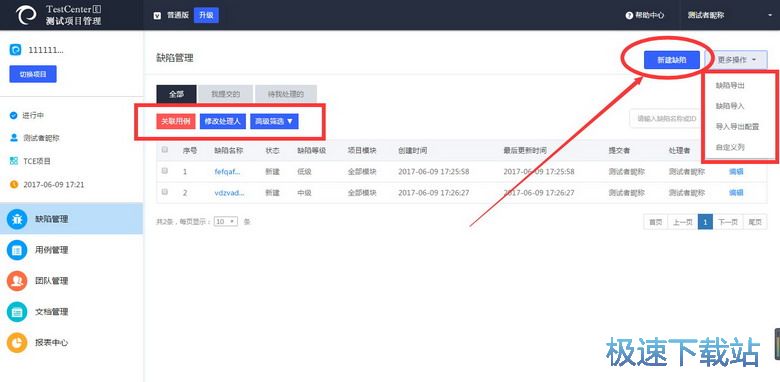Open the 高级筛选 filter dropdown
Screen dimensions: 780x382
[x=275, y=121]
